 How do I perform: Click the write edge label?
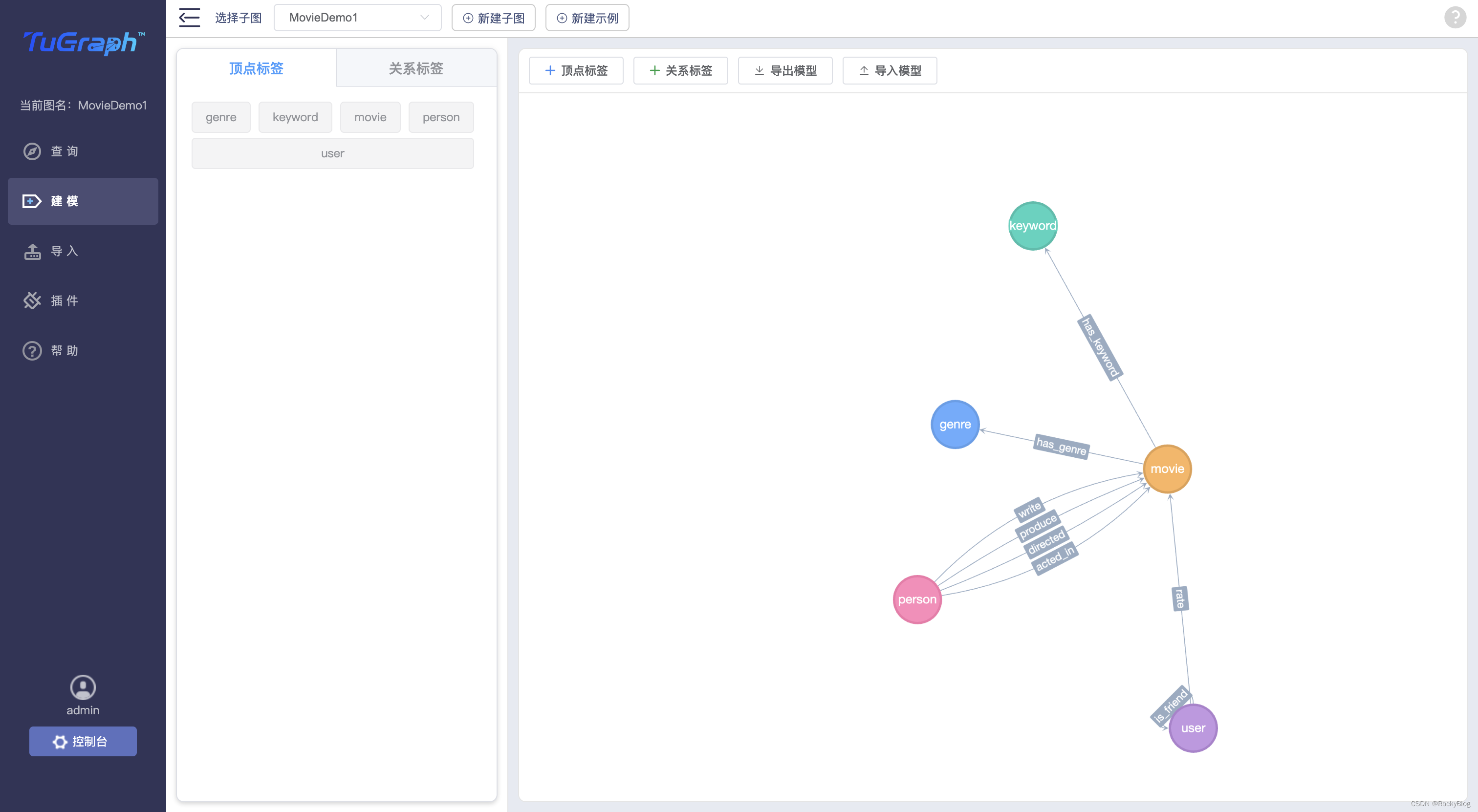click(1029, 509)
